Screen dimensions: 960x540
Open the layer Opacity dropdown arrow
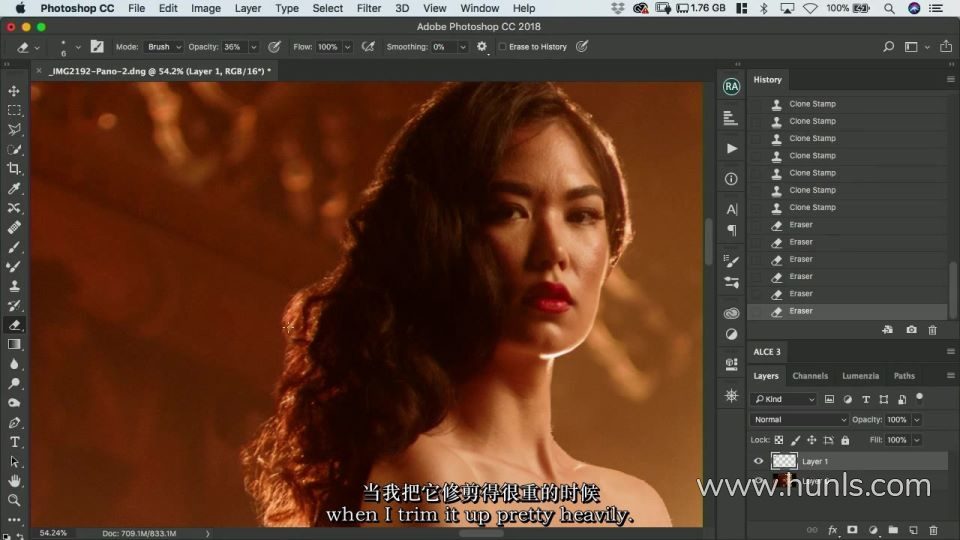click(x=917, y=419)
